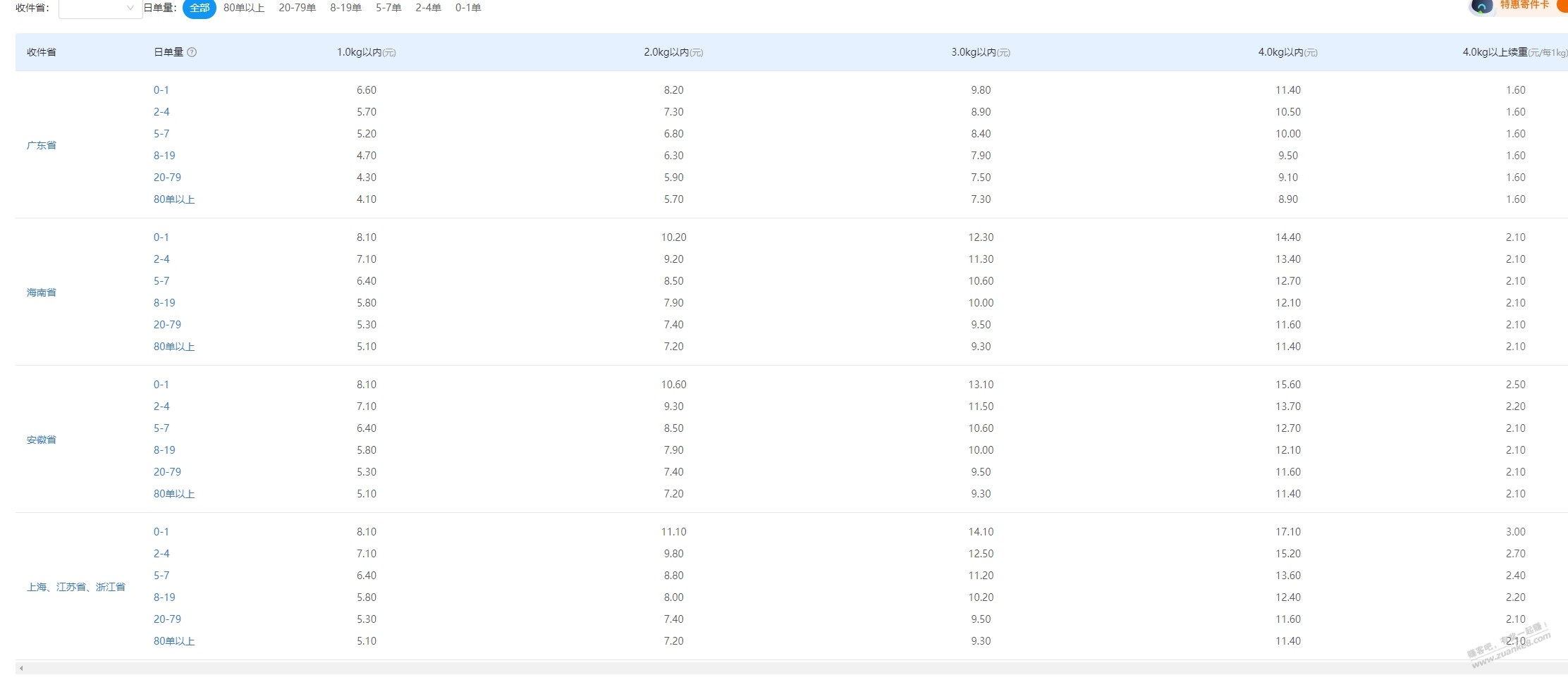The width and height of the screenshot is (1568, 682).
Task: Select price 8.20 in 广东省 0-1 row
Action: (x=674, y=90)
